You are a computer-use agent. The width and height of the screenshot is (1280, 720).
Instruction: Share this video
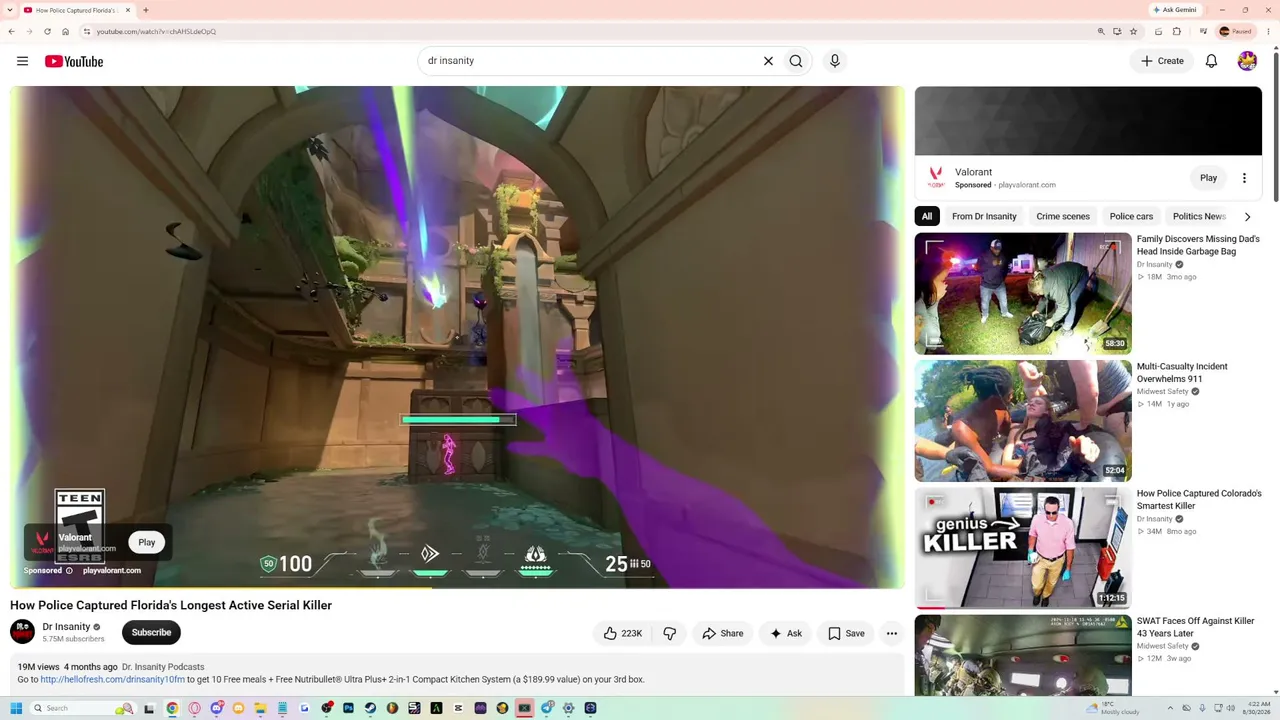pyautogui.click(x=723, y=633)
